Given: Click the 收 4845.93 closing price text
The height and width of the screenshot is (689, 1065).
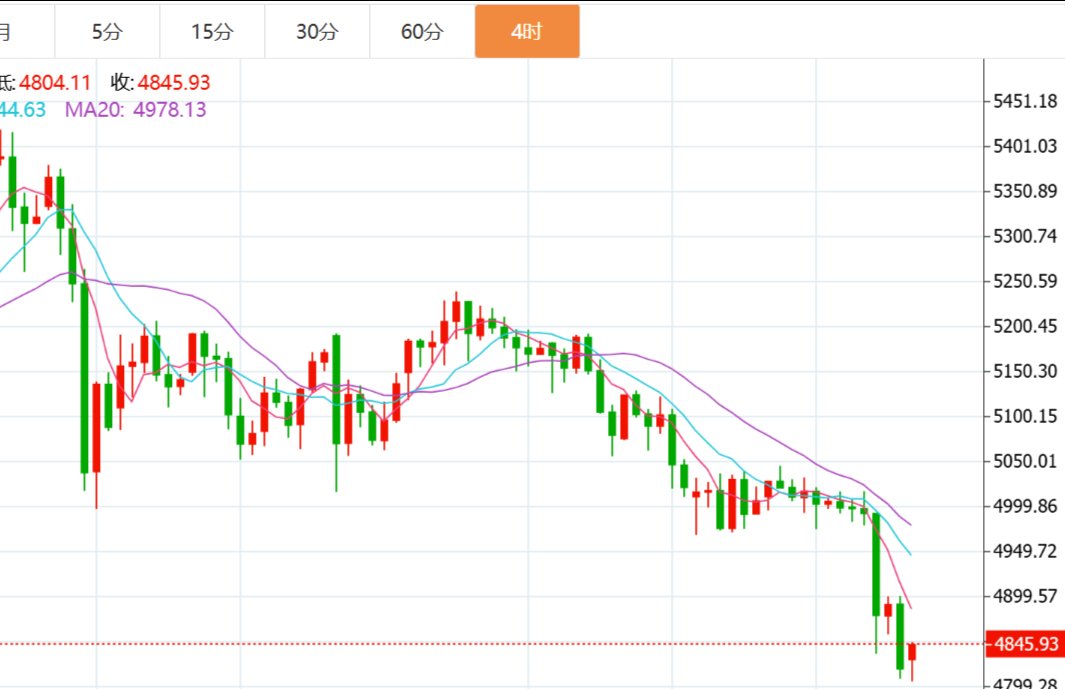Looking at the screenshot, I should (x=161, y=83).
